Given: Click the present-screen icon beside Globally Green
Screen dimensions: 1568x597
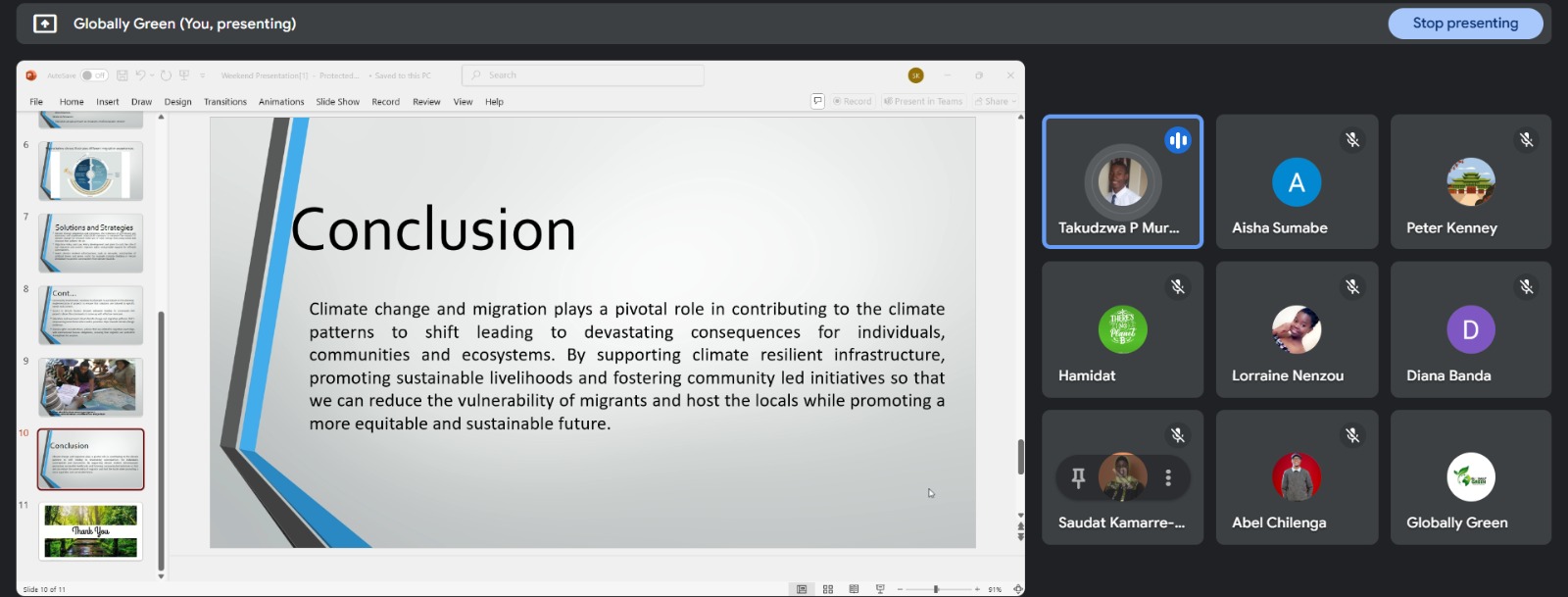Looking at the screenshot, I should tap(45, 24).
